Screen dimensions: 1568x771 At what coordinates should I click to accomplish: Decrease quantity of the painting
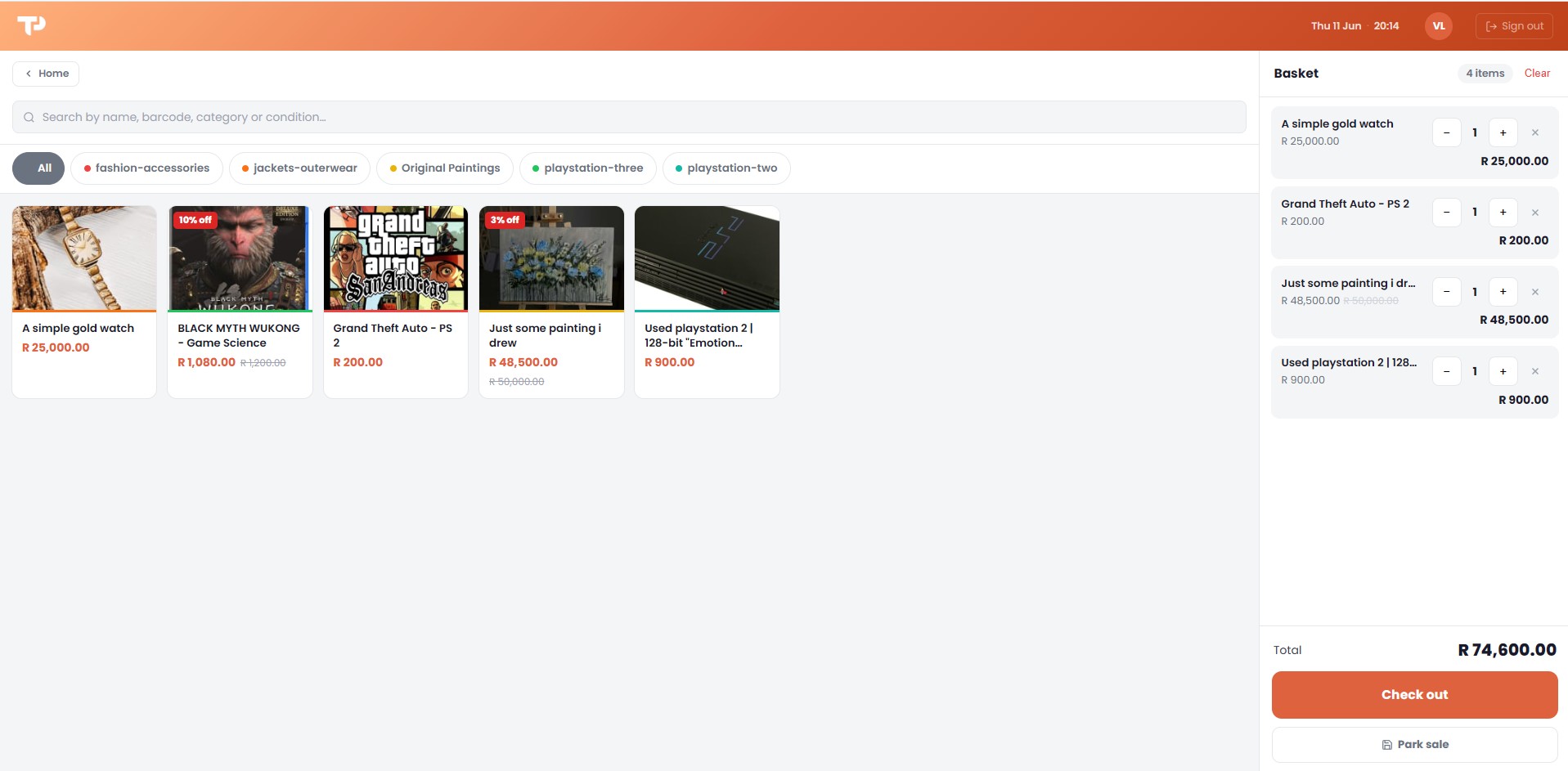click(x=1446, y=292)
